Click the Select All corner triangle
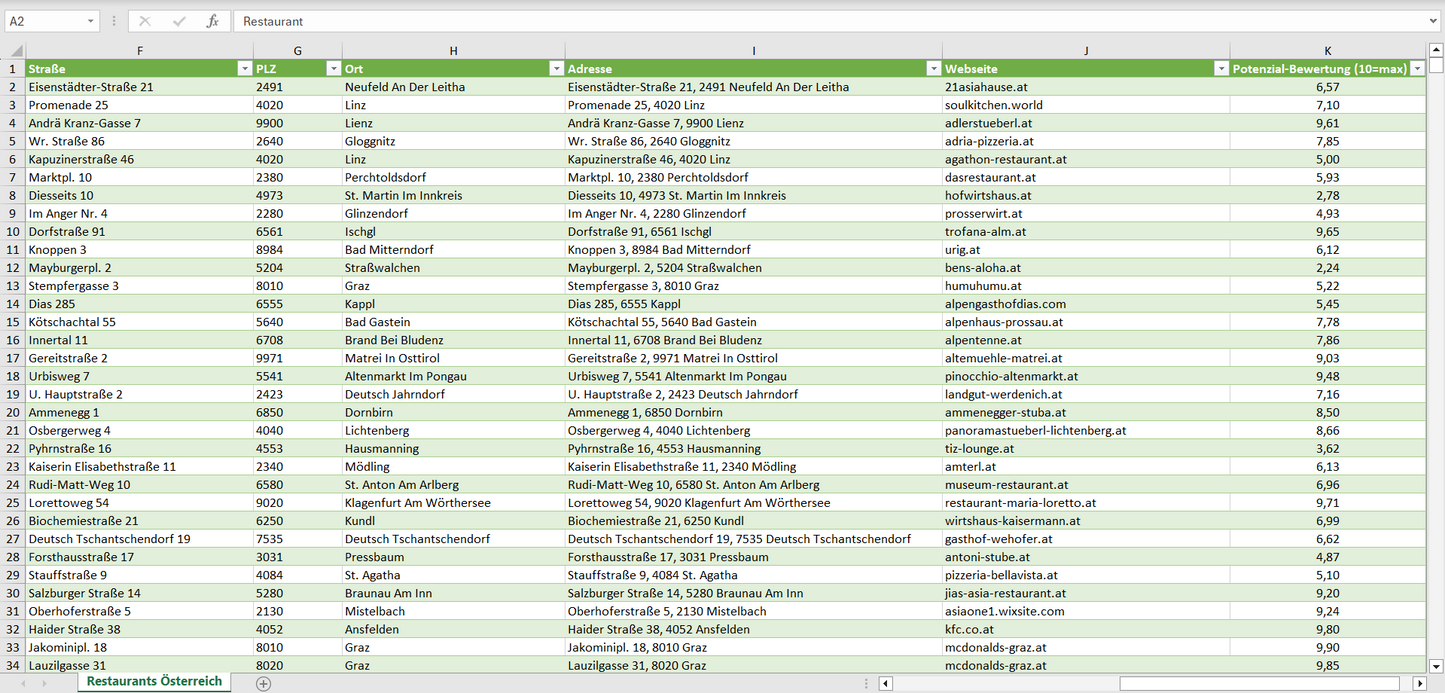Viewport: 1445px width, 693px height. (x=14, y=51)
